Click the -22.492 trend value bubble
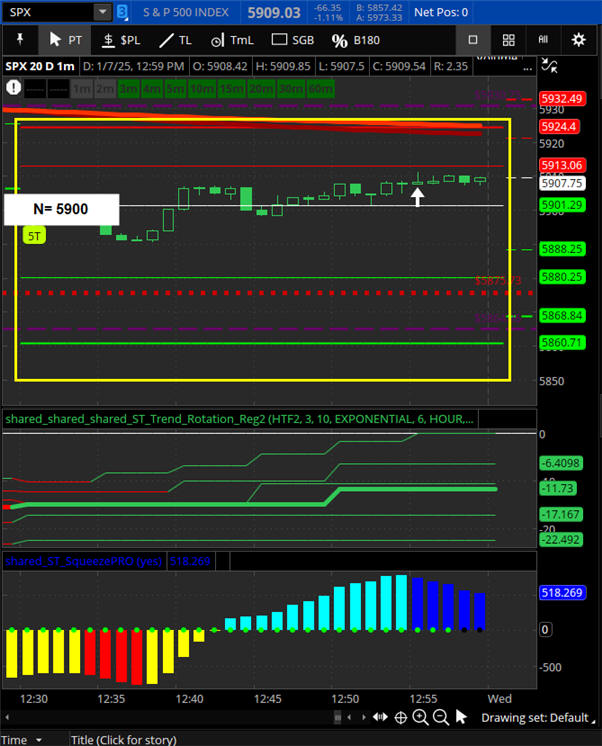 tap(561, 540)
